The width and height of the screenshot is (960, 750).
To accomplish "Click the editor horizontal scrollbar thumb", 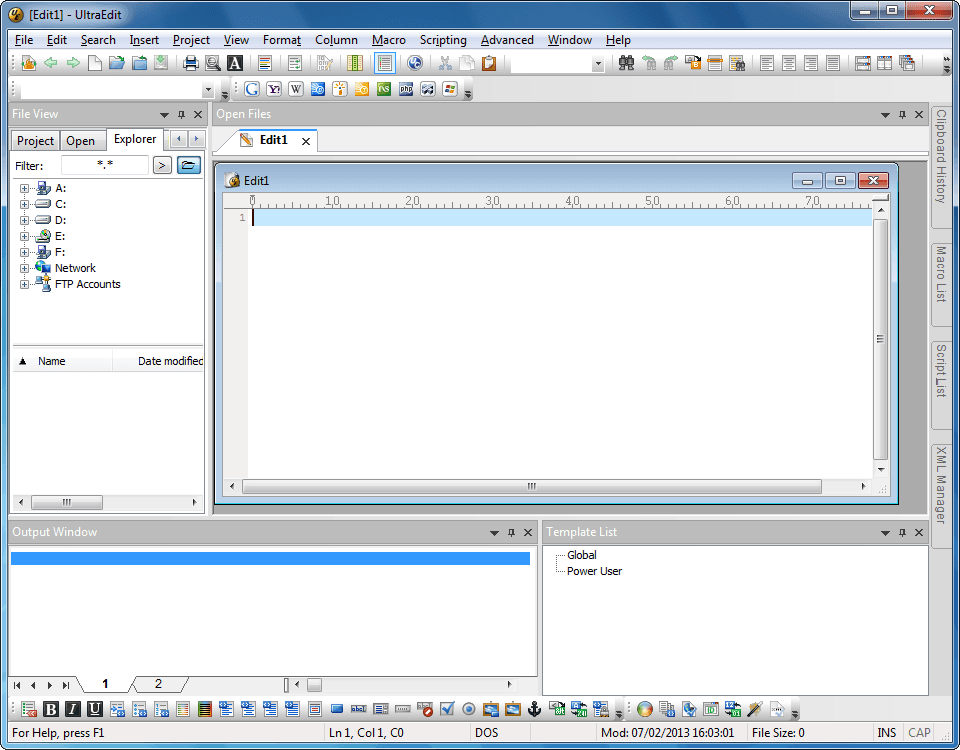I will (x=531, y=486).
